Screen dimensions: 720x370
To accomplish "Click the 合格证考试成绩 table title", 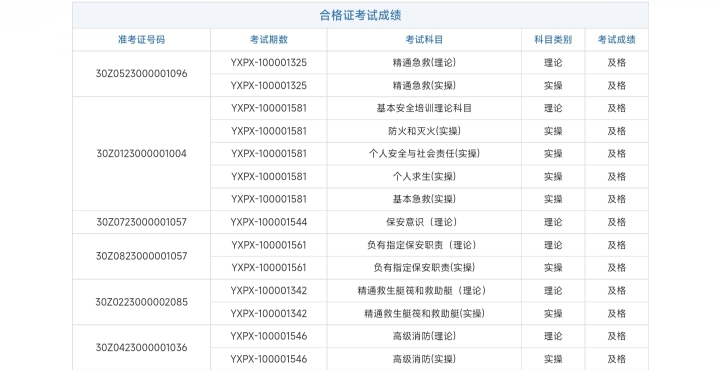I will click(360, 16).
